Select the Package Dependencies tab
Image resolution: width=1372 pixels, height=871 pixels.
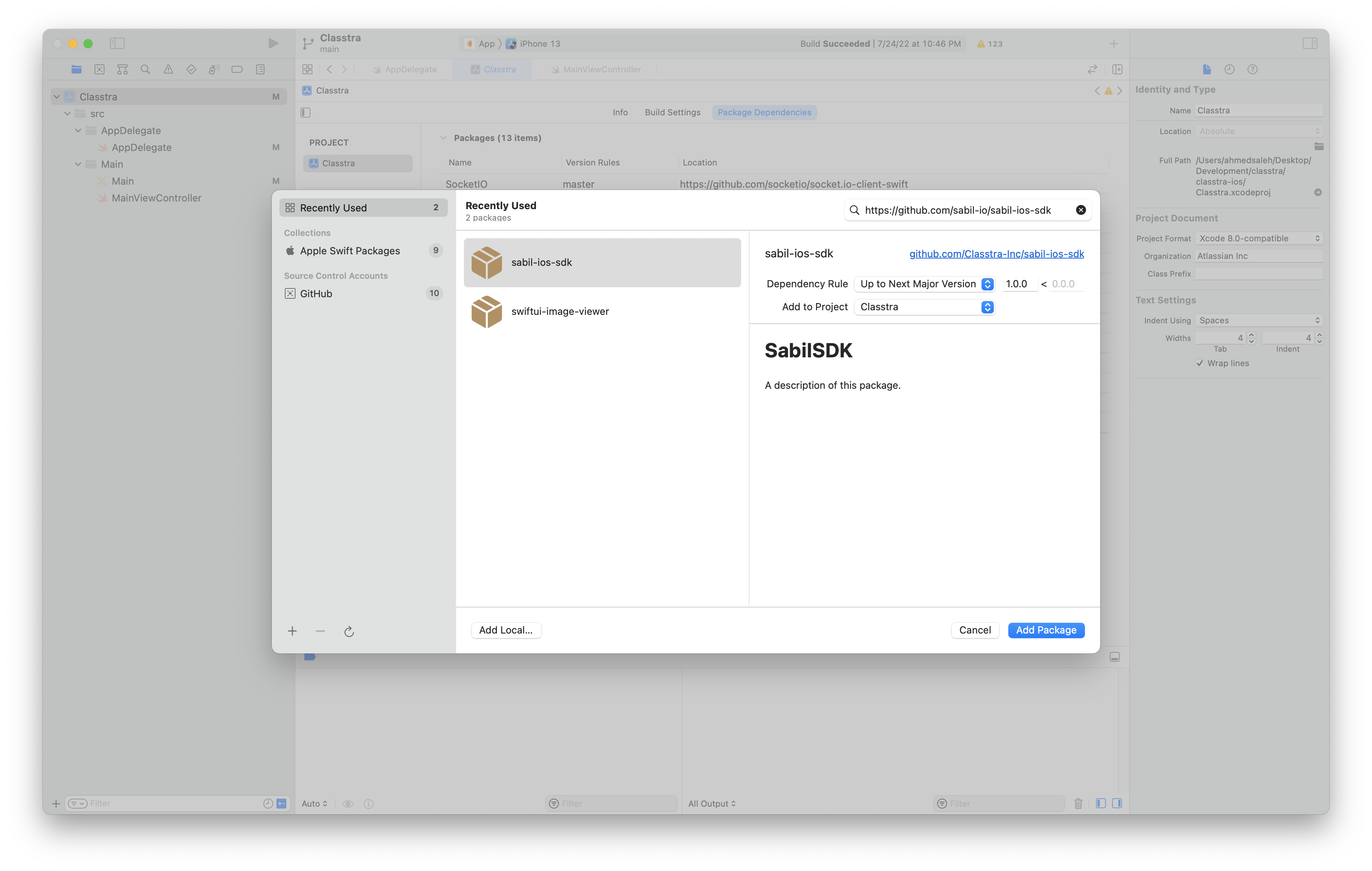click(764, 111)
